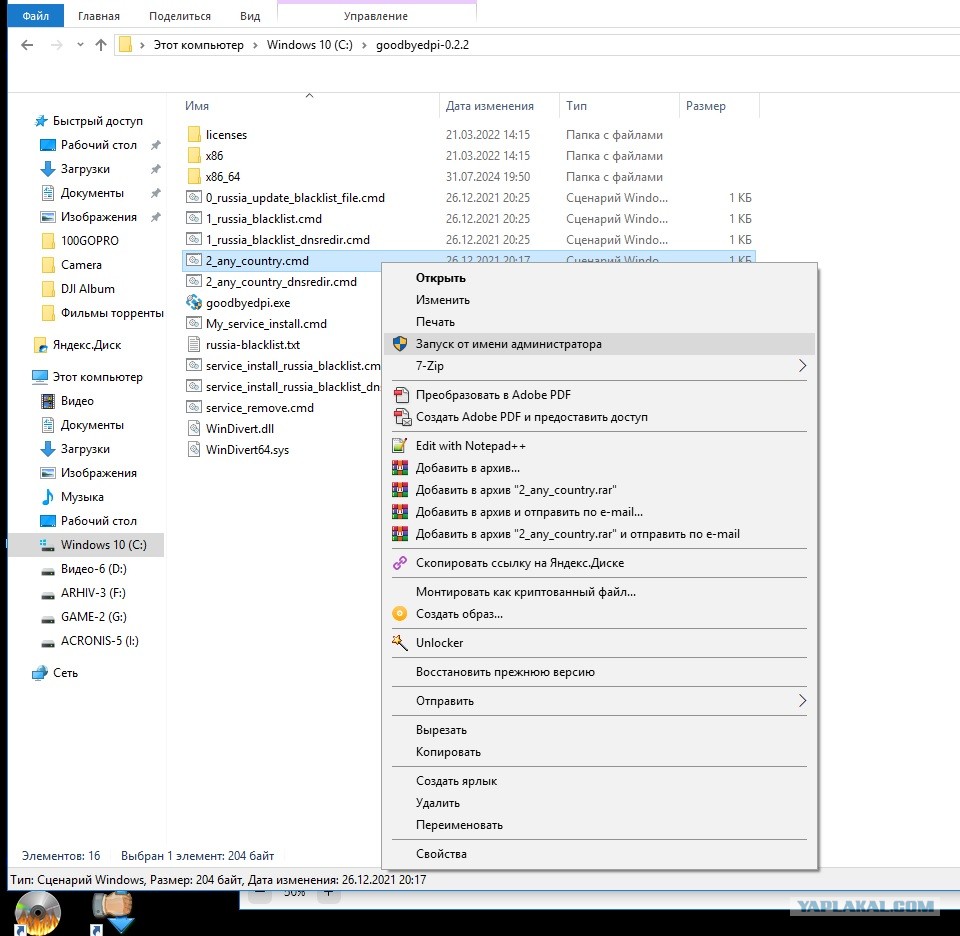Expand the 7-Zip submenu arrow

802,365
